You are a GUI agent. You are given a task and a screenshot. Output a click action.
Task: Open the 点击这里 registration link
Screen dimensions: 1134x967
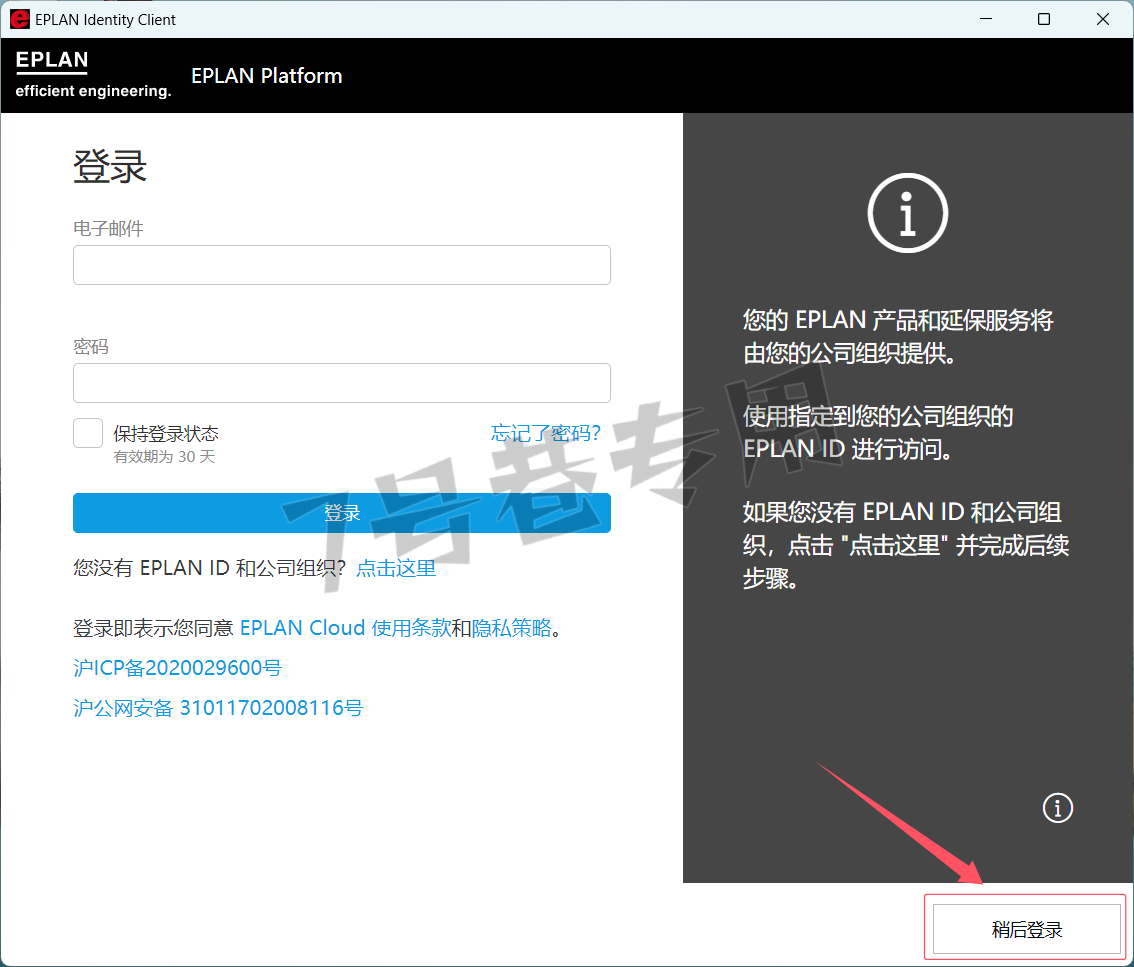tap(396, 568)
